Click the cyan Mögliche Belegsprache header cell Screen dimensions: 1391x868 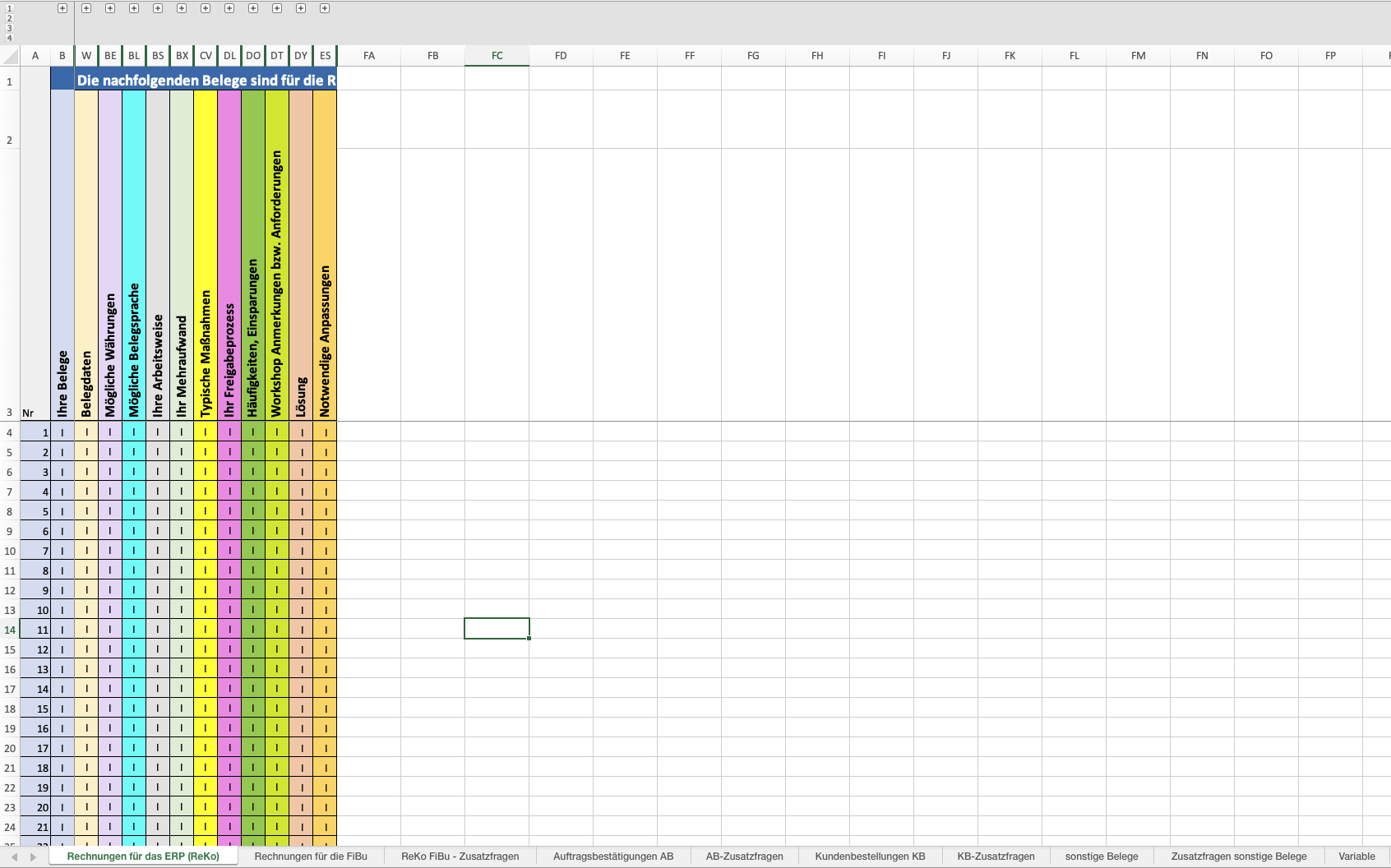point(134,255)
